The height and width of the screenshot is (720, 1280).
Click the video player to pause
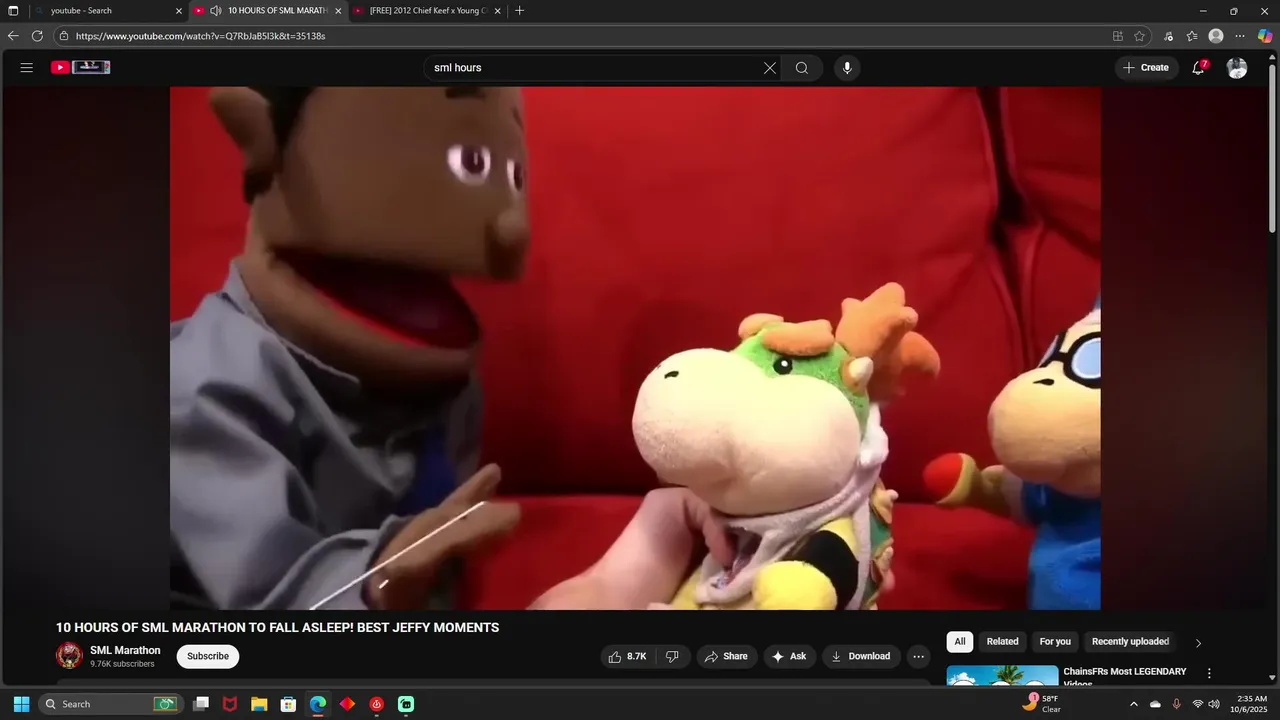click(635, 348)
